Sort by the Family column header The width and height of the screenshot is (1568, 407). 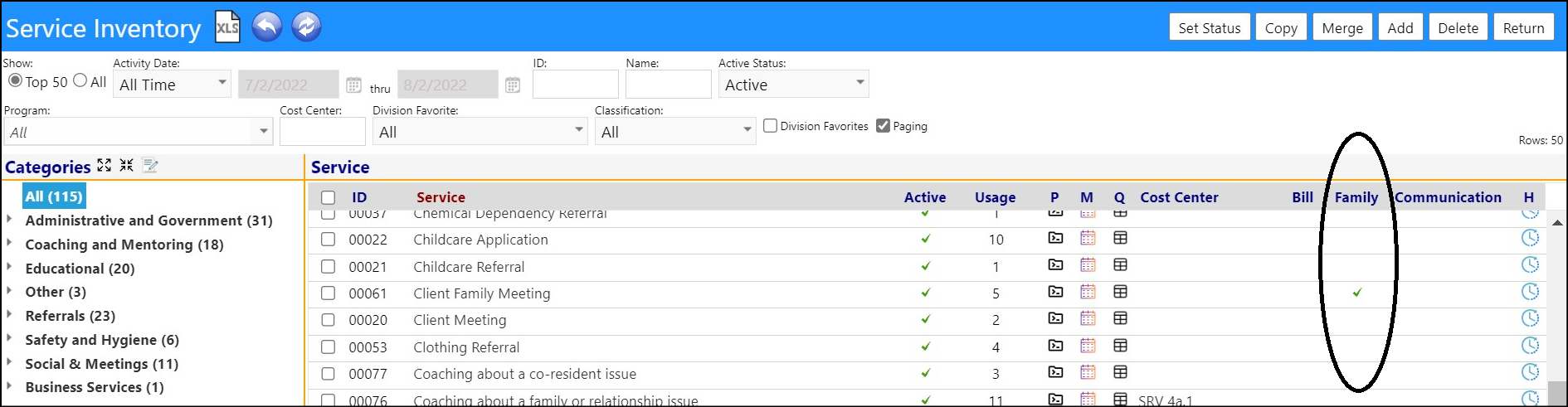tap(1356, 197)
